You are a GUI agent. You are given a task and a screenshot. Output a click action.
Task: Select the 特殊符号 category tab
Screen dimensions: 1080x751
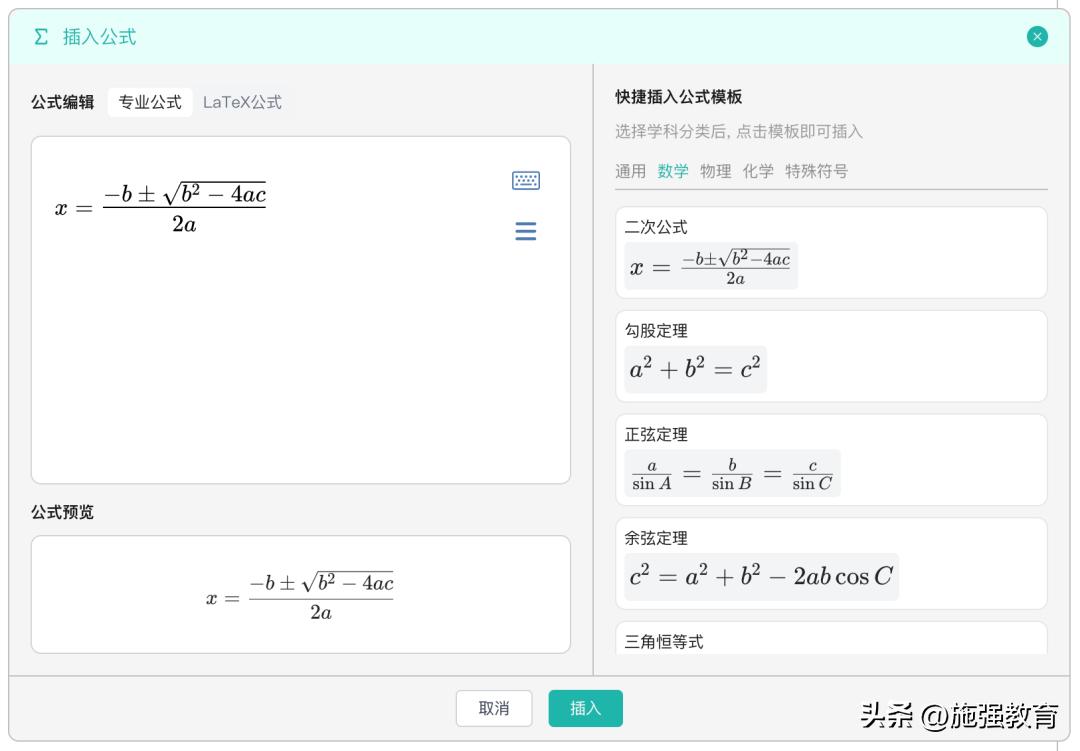[x=816, y=171]
